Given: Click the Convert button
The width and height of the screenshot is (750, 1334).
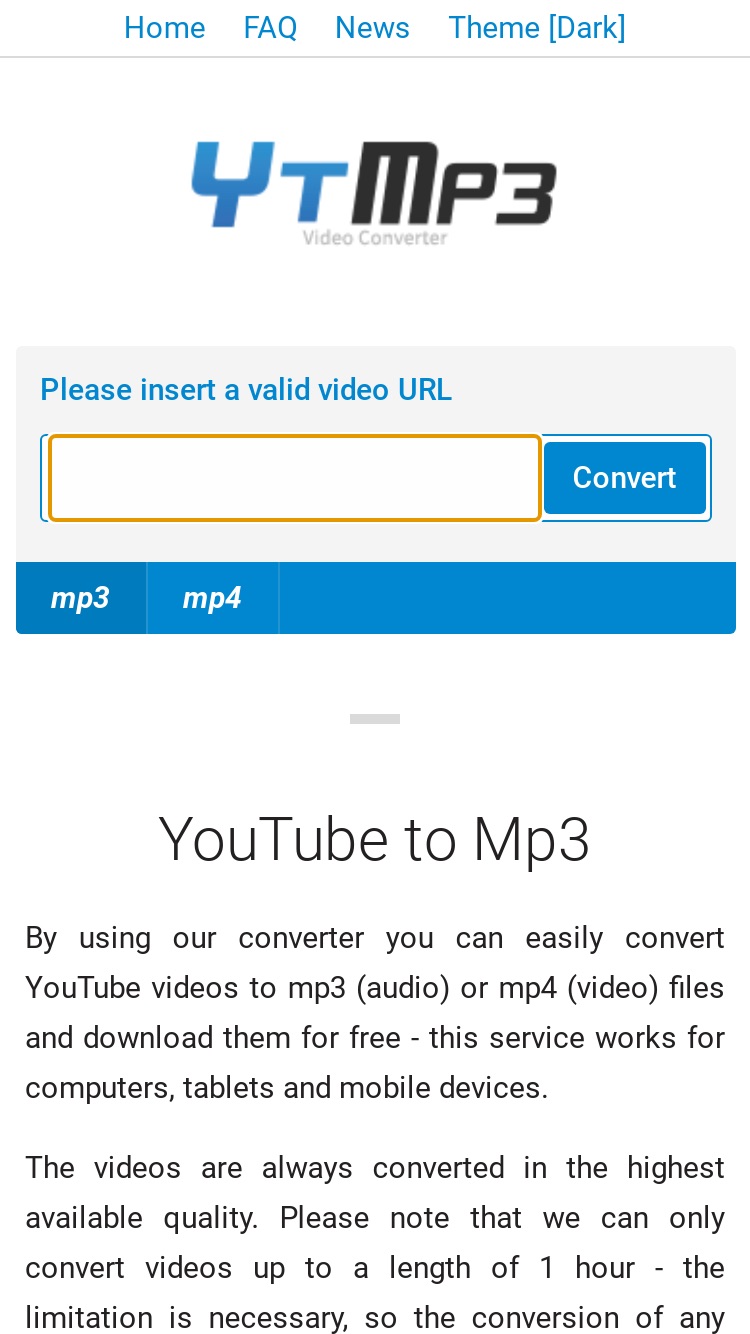Looking at the screenshot, I should coord(625,478).
